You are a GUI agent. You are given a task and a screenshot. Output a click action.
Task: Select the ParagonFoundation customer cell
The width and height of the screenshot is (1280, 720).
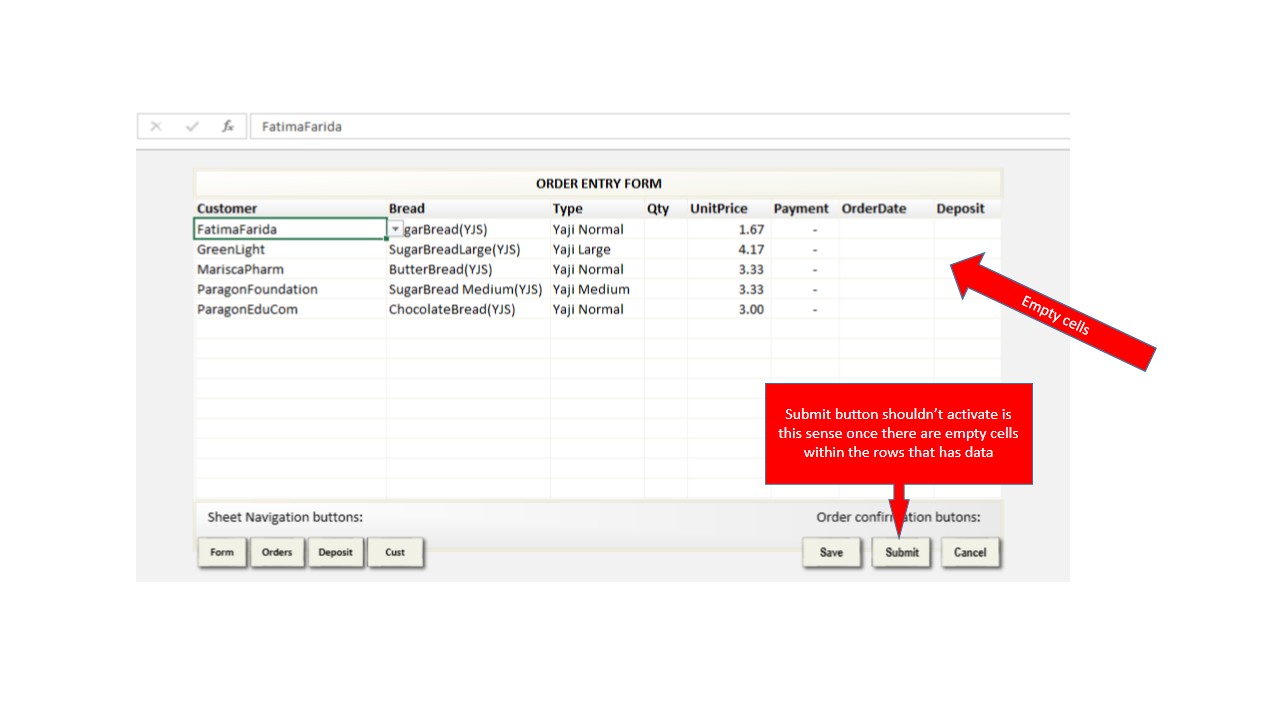pos(290,289)
